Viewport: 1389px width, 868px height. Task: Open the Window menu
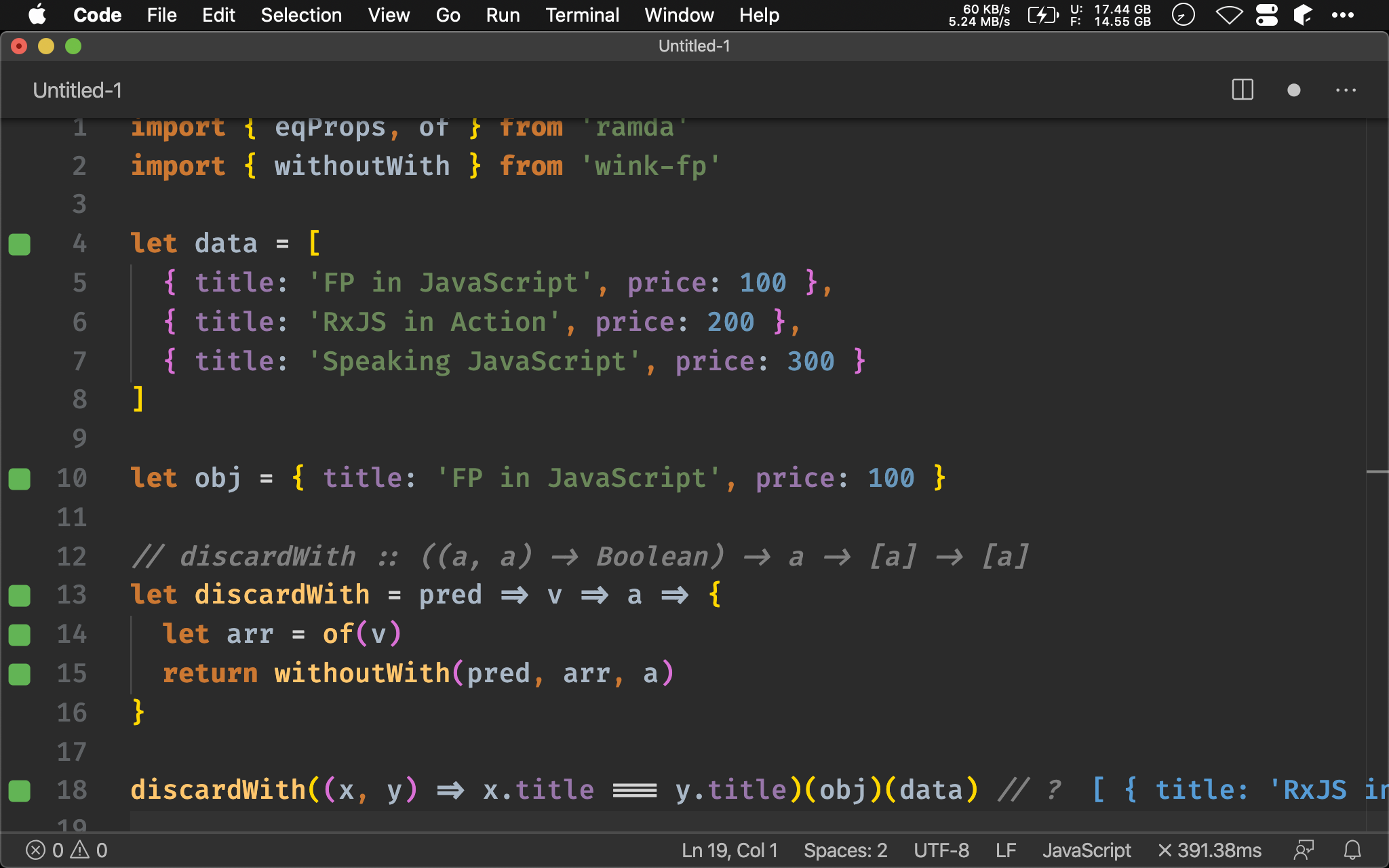tap(679, 15)
